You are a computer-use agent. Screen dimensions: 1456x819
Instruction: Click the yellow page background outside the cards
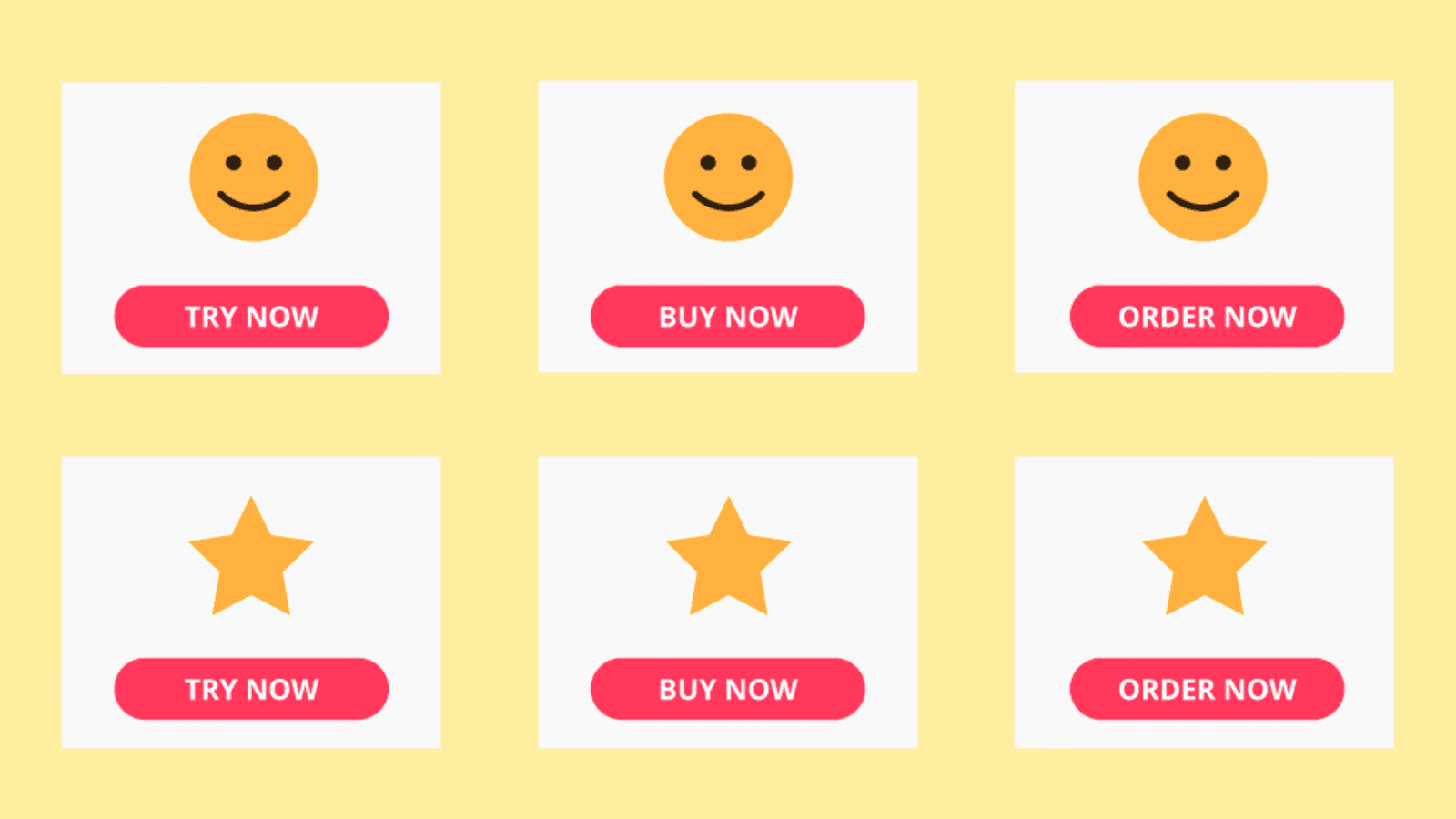[x=728, y=414]
